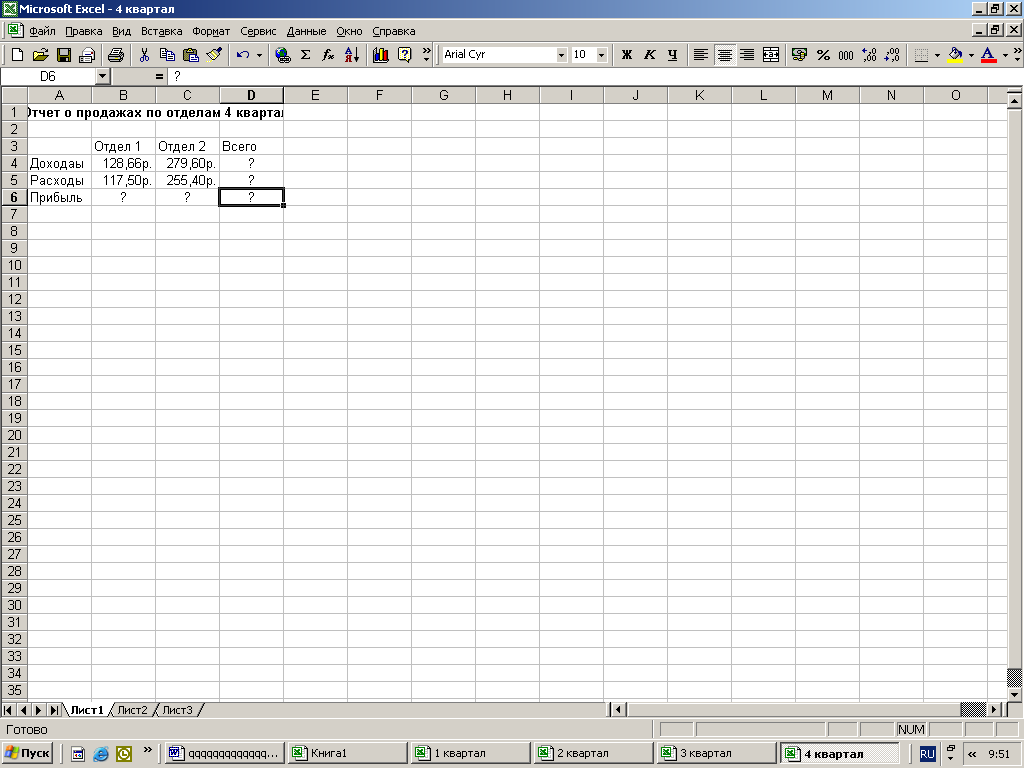1024x768 pixels.
Task: Click the horizontal scrollbar right arrow
Action: pos(994,709)
